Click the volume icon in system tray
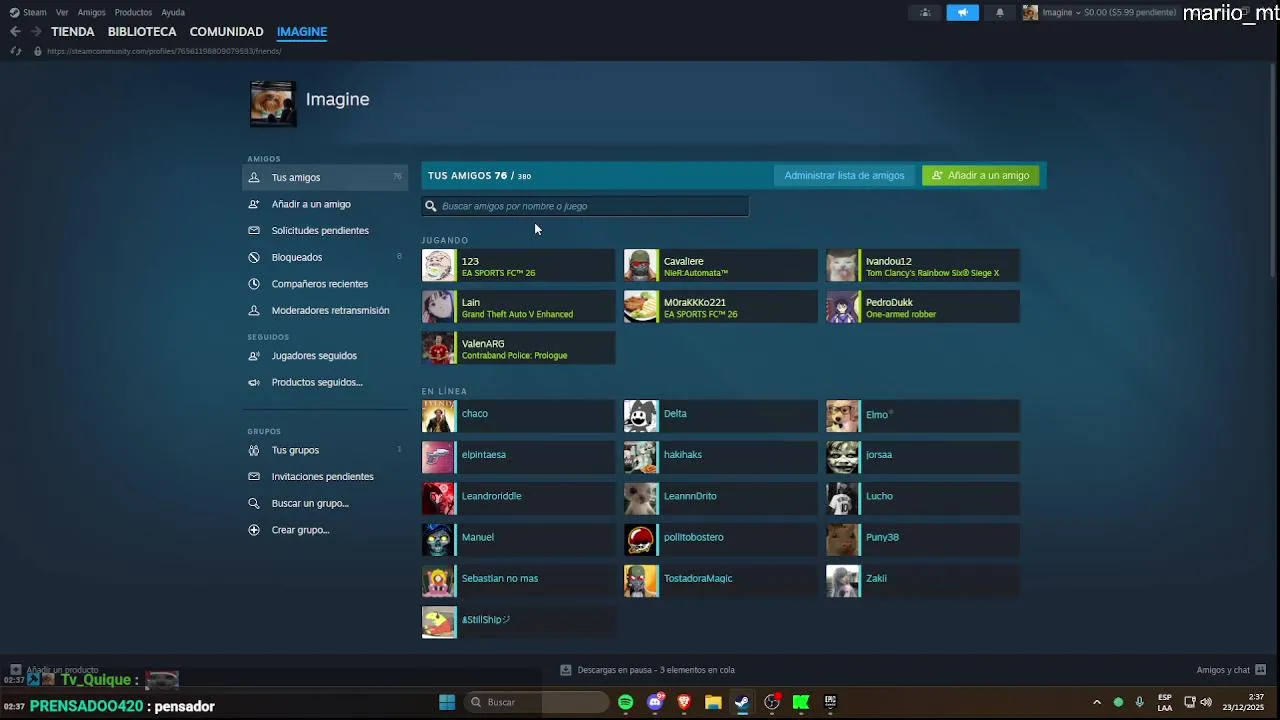 pyautogui.click(x=1206, y=702)
